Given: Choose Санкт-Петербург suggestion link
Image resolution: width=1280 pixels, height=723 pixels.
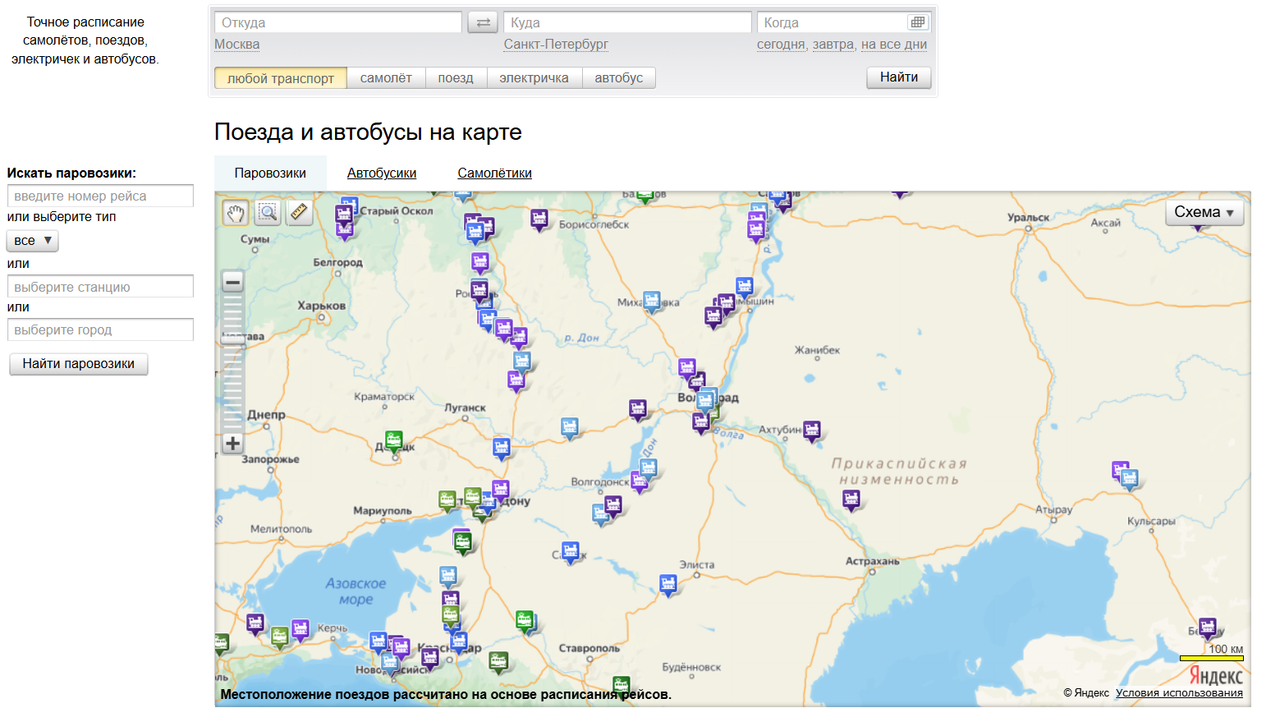Looking at the screenshot, I should point(556,44).
